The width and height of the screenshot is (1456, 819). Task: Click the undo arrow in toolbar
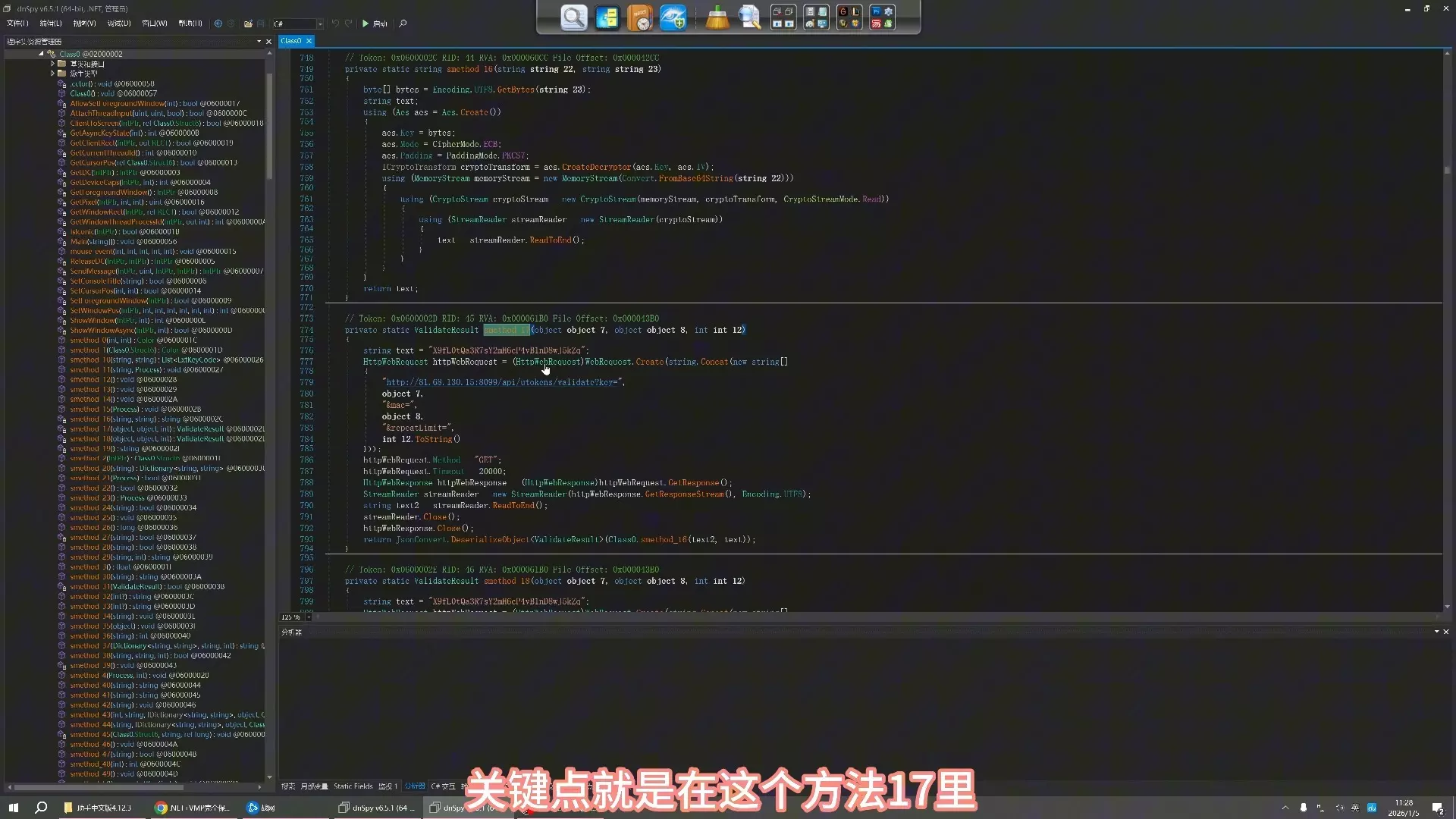click(x=335, y=24)
